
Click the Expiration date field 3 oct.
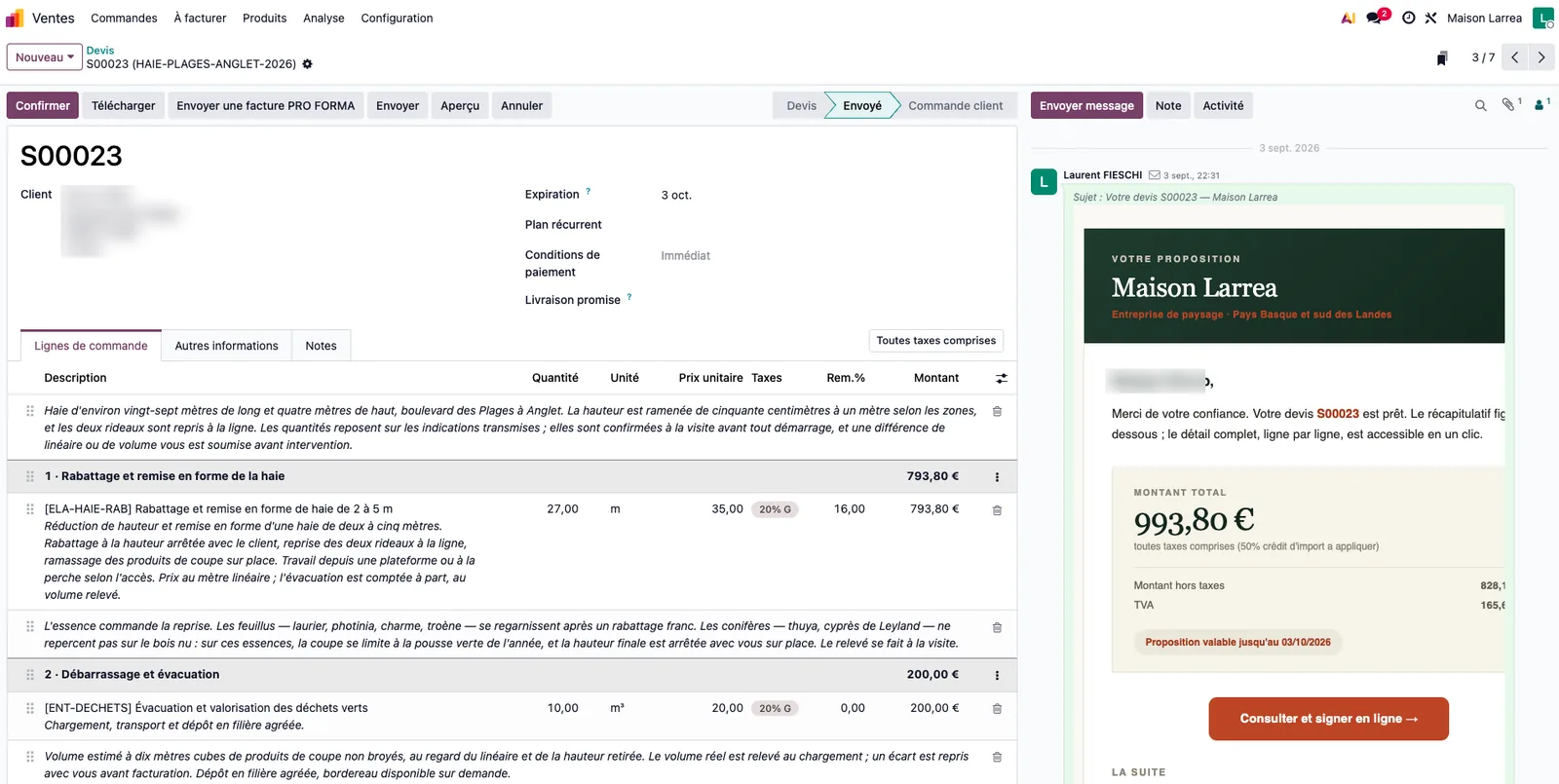(676, 195)
